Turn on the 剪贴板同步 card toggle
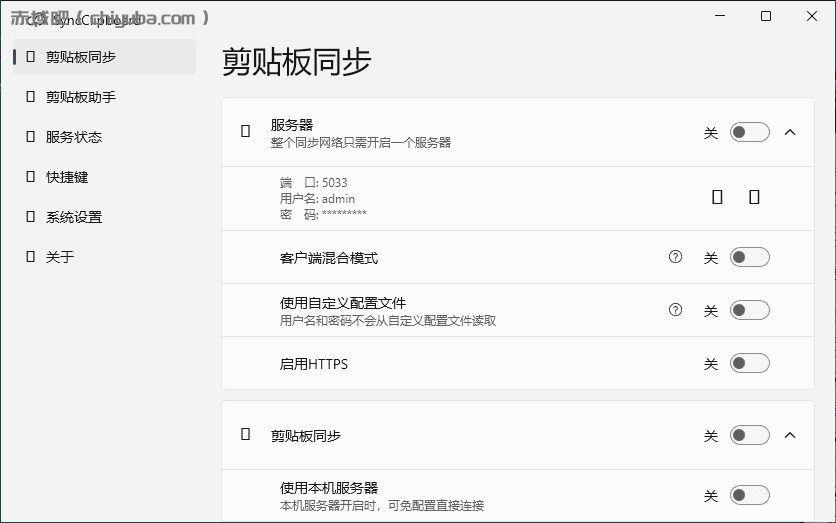Image resolution: width=836 pixels, height=523 pixels. (750, 436)
